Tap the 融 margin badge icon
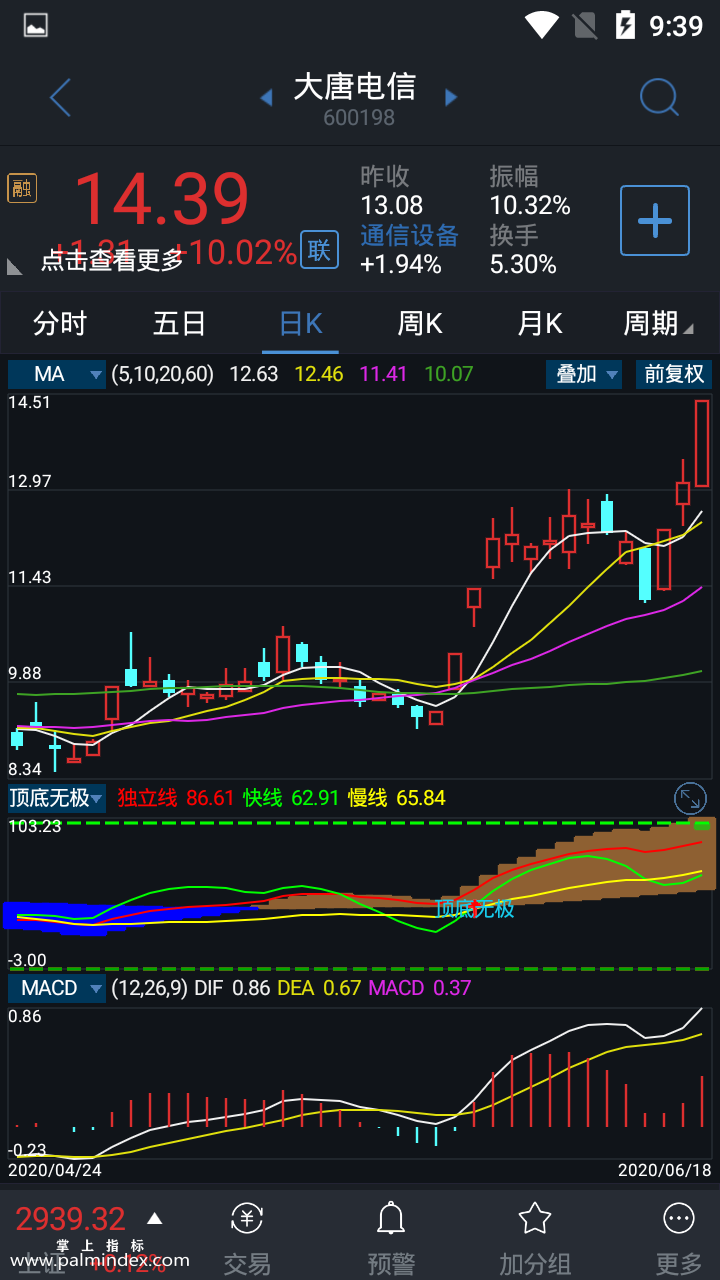This screenshot has height=1280, width=720. pyautogui.click(x=22, y=187)
